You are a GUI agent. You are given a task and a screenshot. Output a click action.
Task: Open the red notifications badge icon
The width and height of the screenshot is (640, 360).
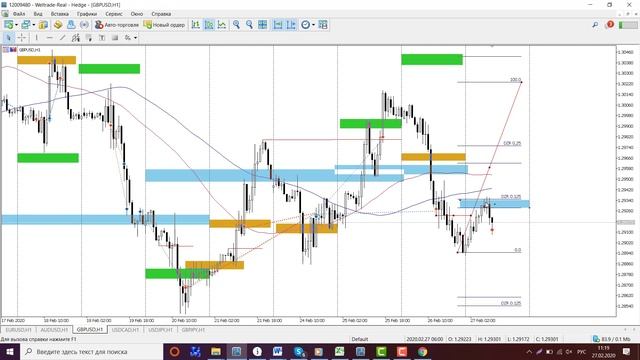[x=610, y=24]
